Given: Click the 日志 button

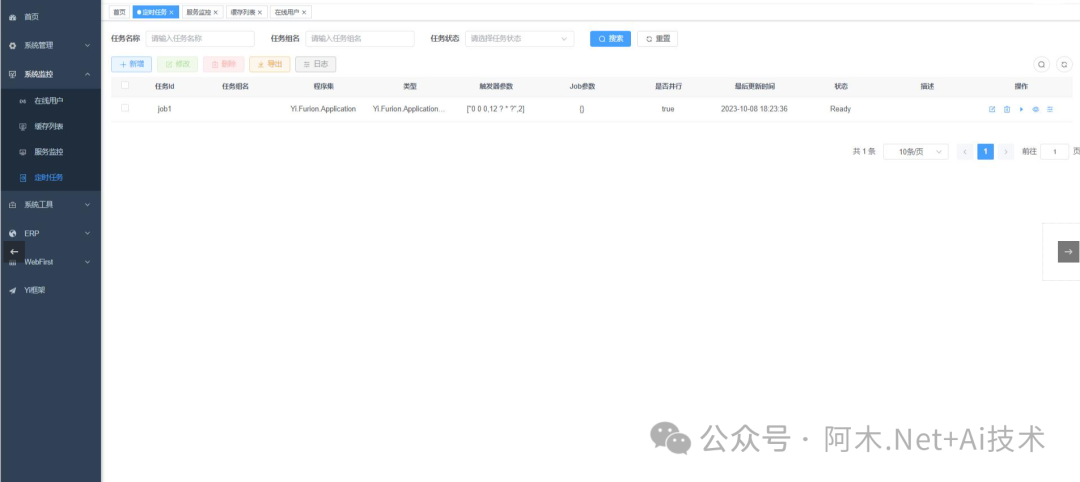Looking at the screenshot, I should [x=315, y=64].
